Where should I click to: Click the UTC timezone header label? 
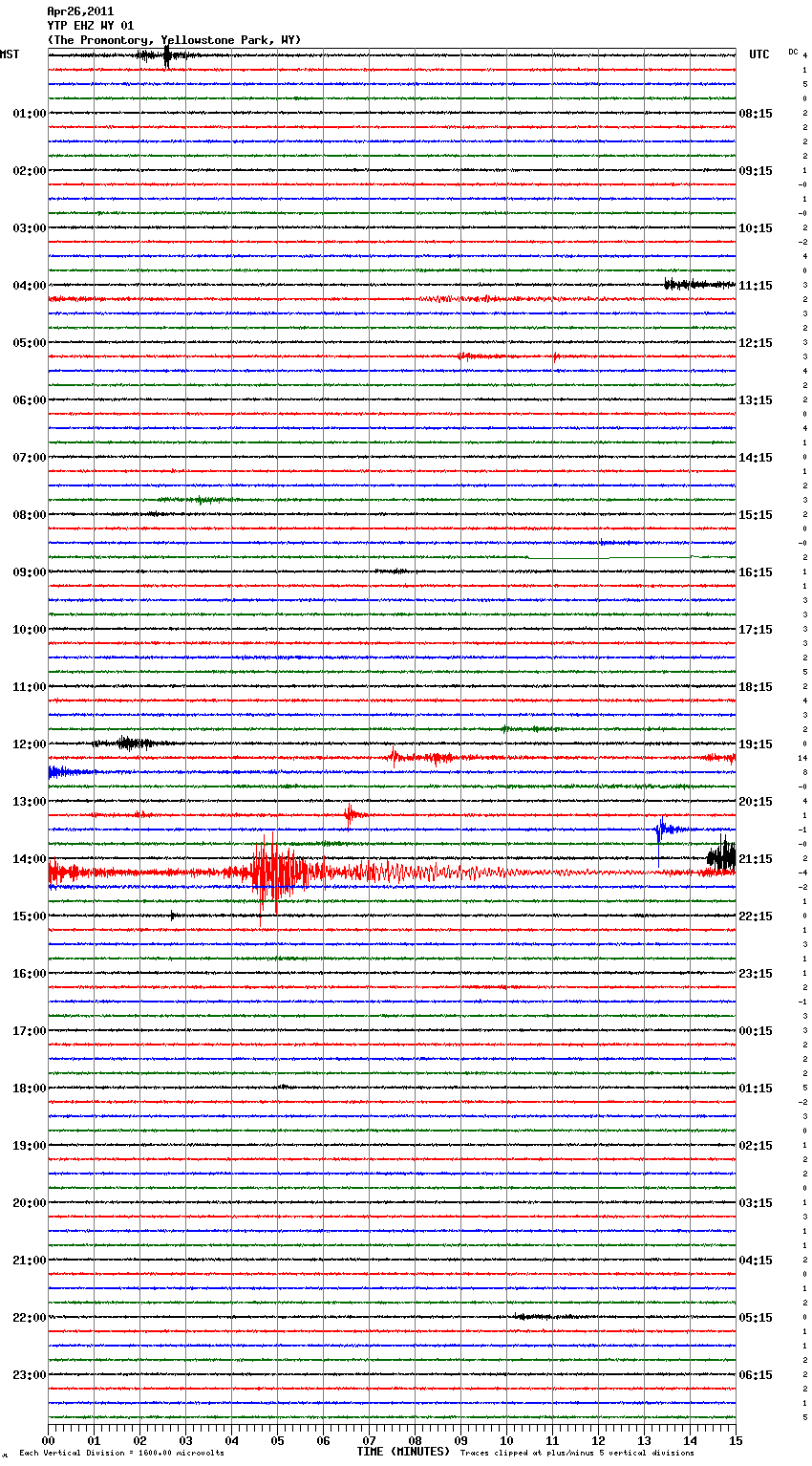point(759,54)
